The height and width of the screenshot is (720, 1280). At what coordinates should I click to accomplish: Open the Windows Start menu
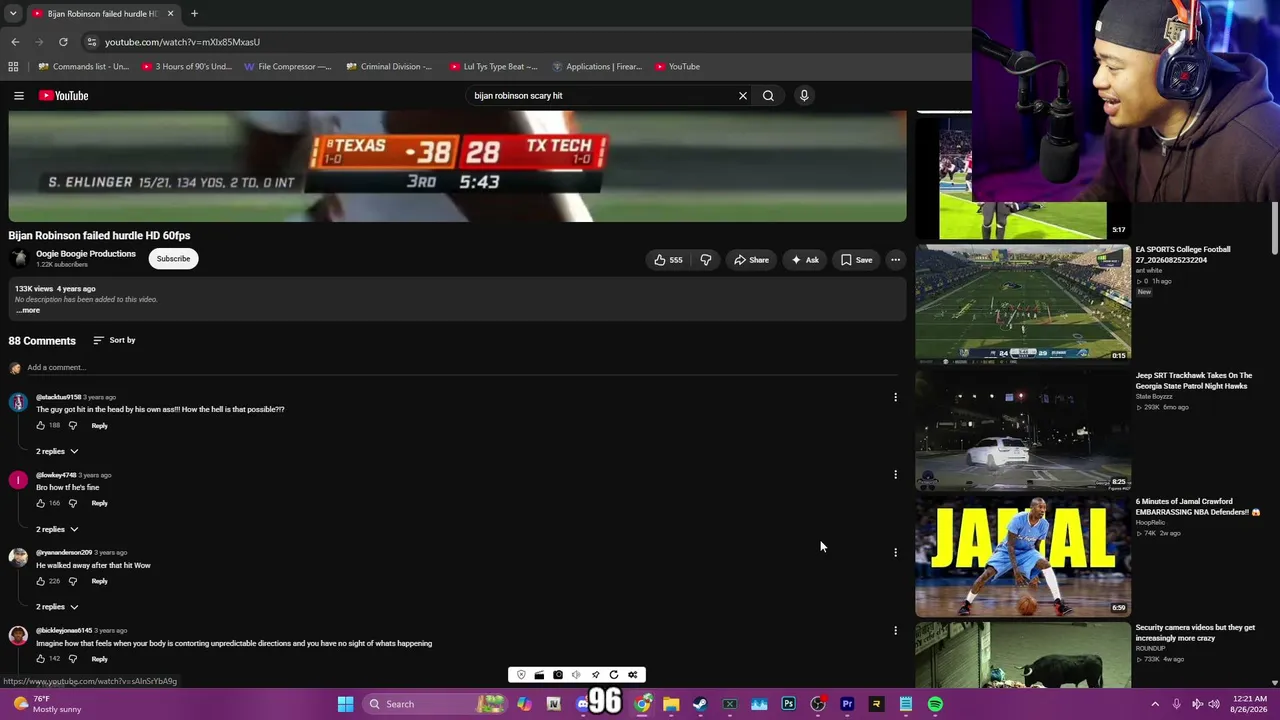tap(345, 704)
